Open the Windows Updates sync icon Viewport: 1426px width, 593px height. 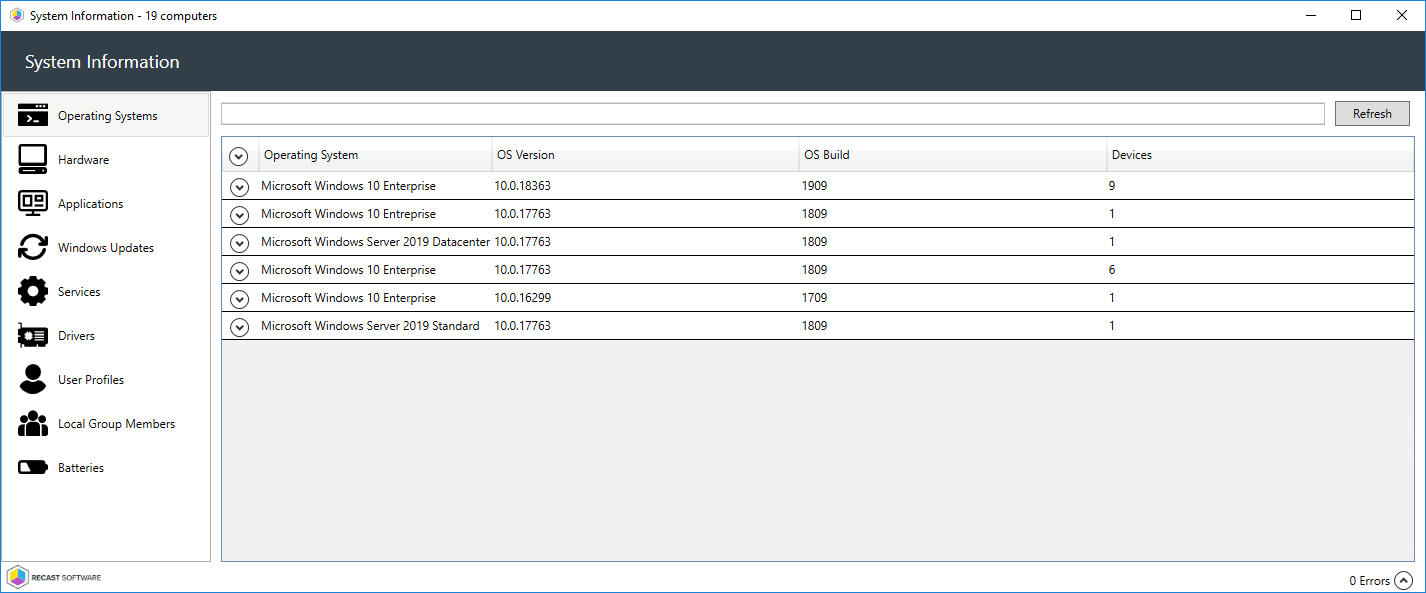coord(33,247)
